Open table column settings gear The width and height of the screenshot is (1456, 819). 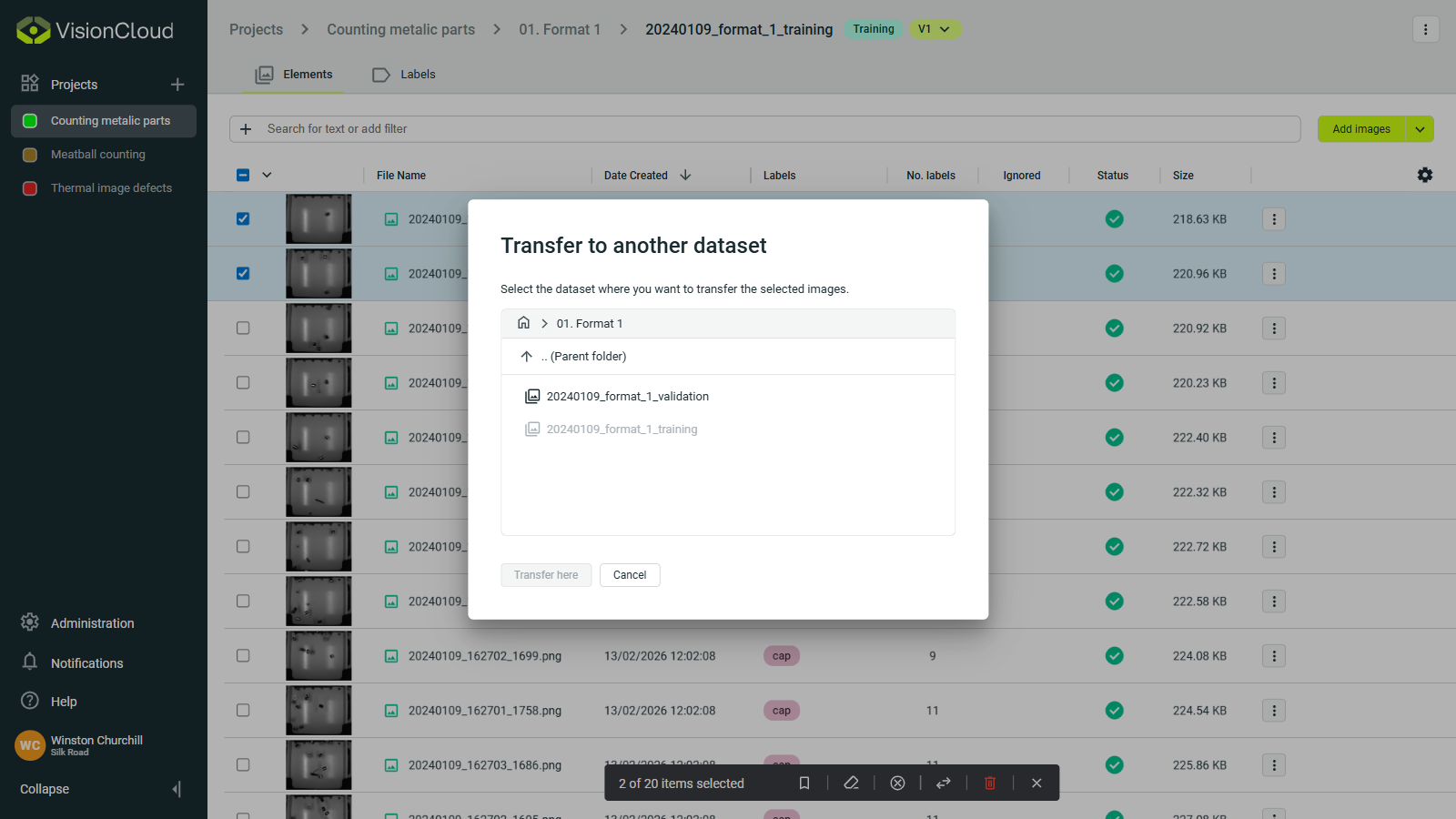click(x=1425, y=175)
